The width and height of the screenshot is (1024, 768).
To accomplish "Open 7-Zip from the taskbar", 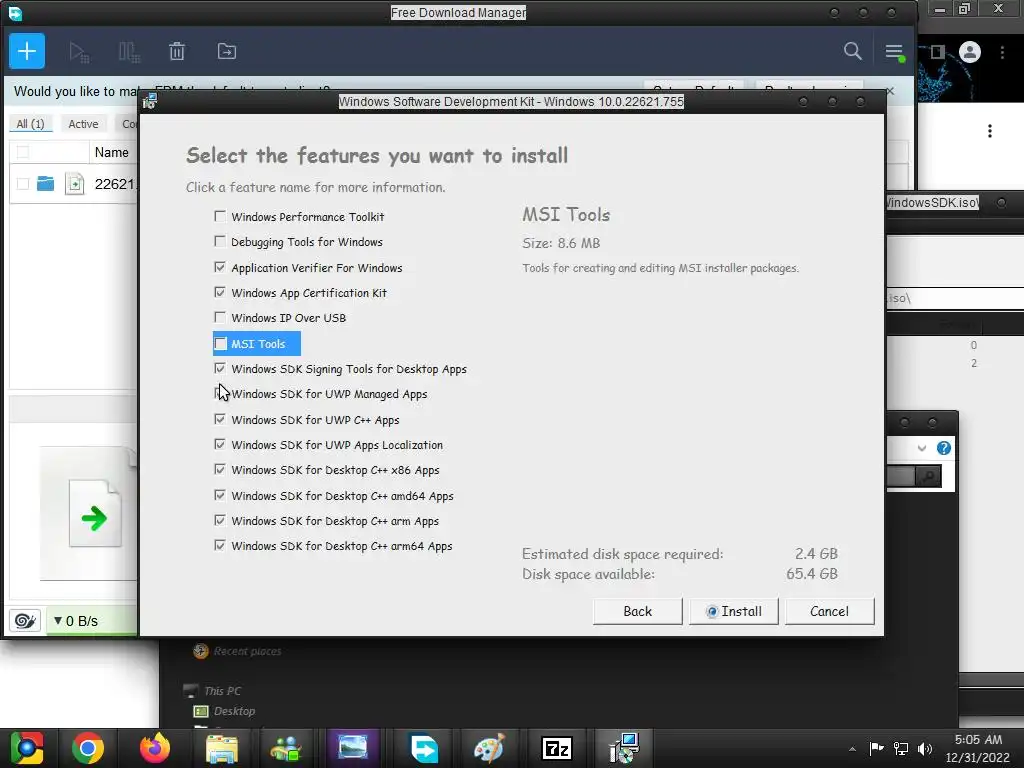I will [557, 748].
